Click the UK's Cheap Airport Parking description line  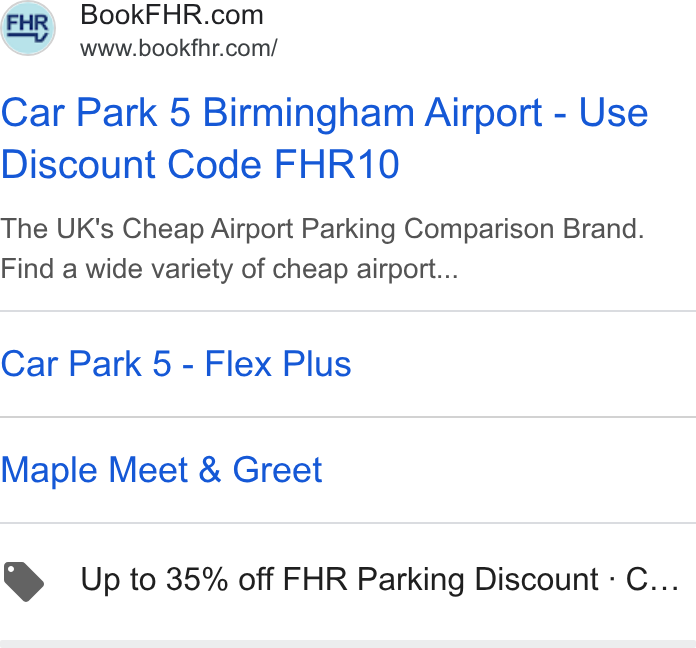[322, 229]
